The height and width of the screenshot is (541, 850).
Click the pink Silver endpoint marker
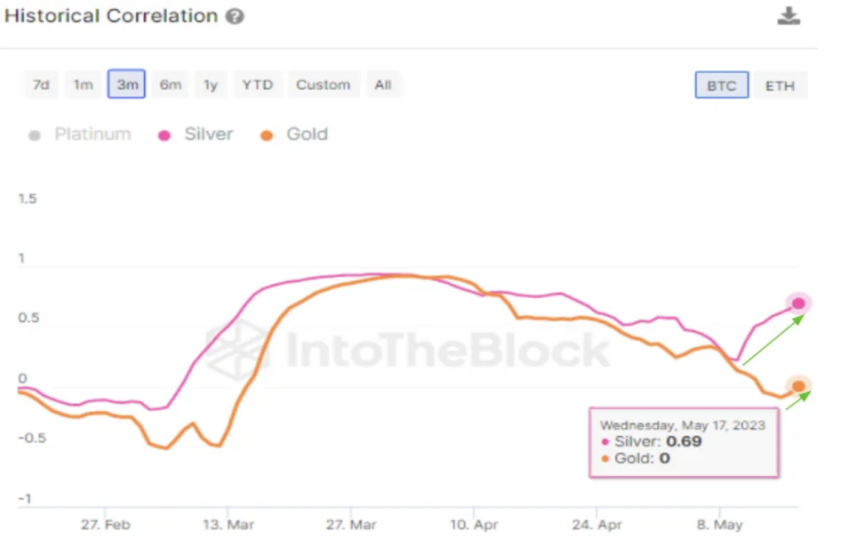click(x=799, y=304)
